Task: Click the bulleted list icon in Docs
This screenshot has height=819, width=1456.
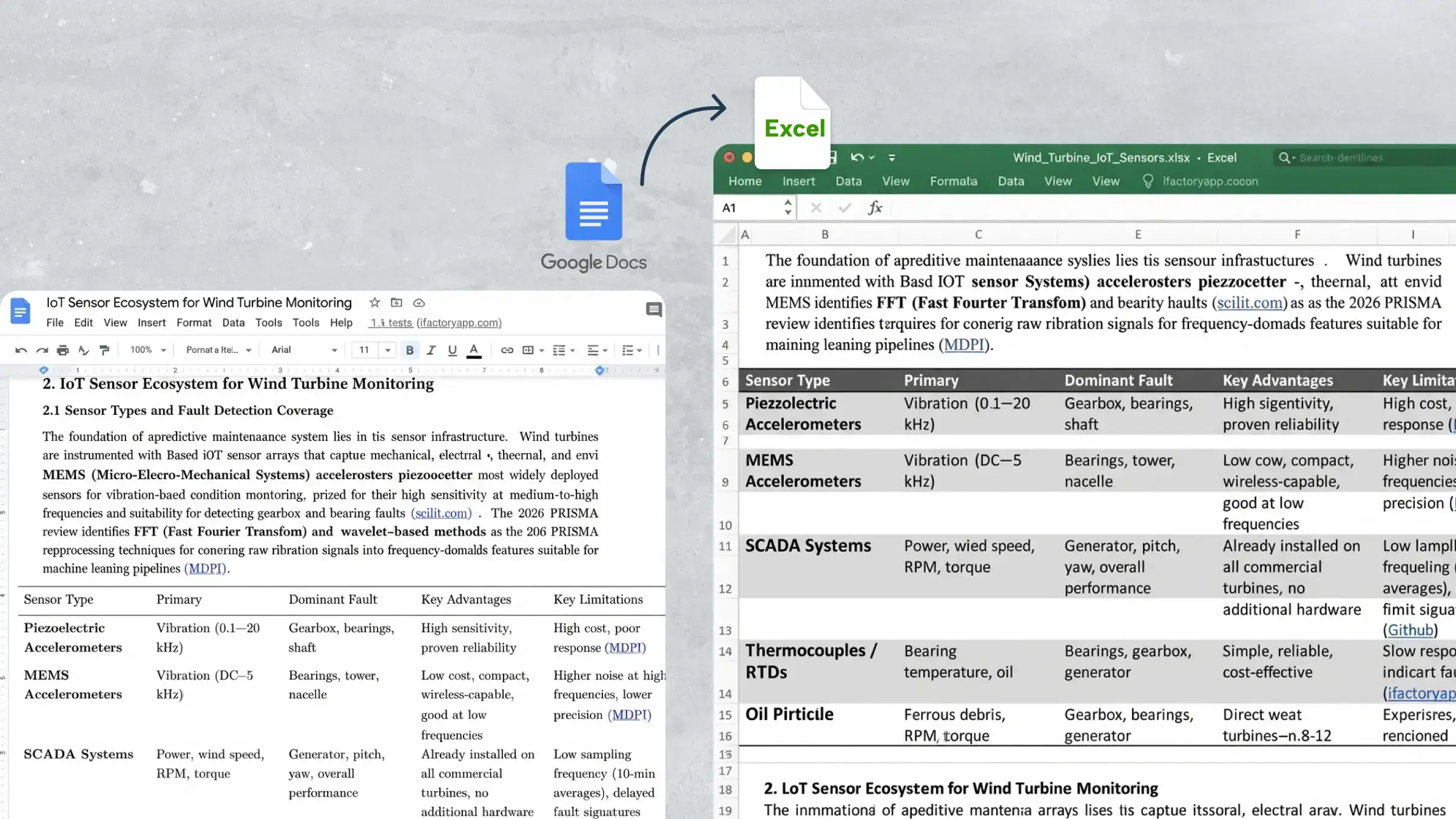Action: click(628, 350)
